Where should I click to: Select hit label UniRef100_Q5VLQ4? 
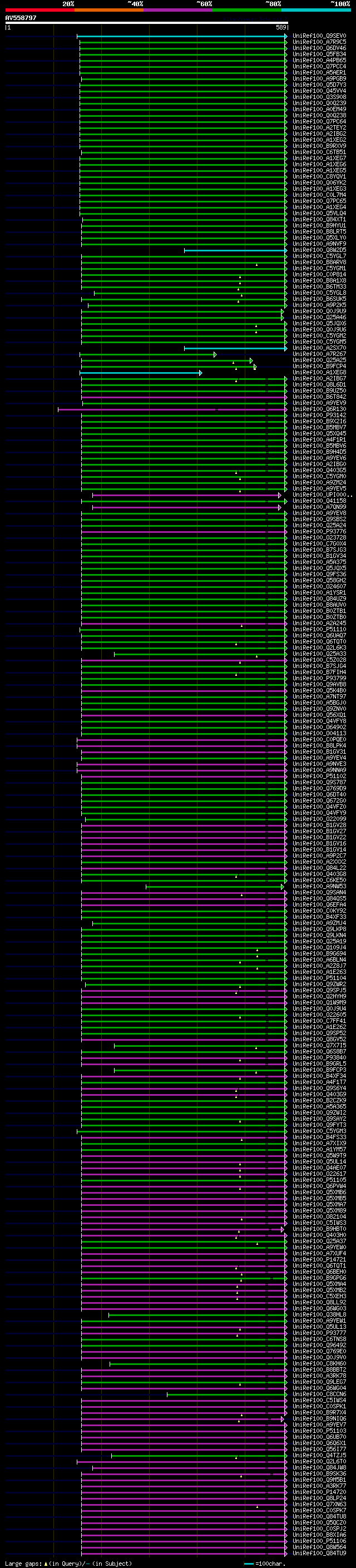[319, 213]
